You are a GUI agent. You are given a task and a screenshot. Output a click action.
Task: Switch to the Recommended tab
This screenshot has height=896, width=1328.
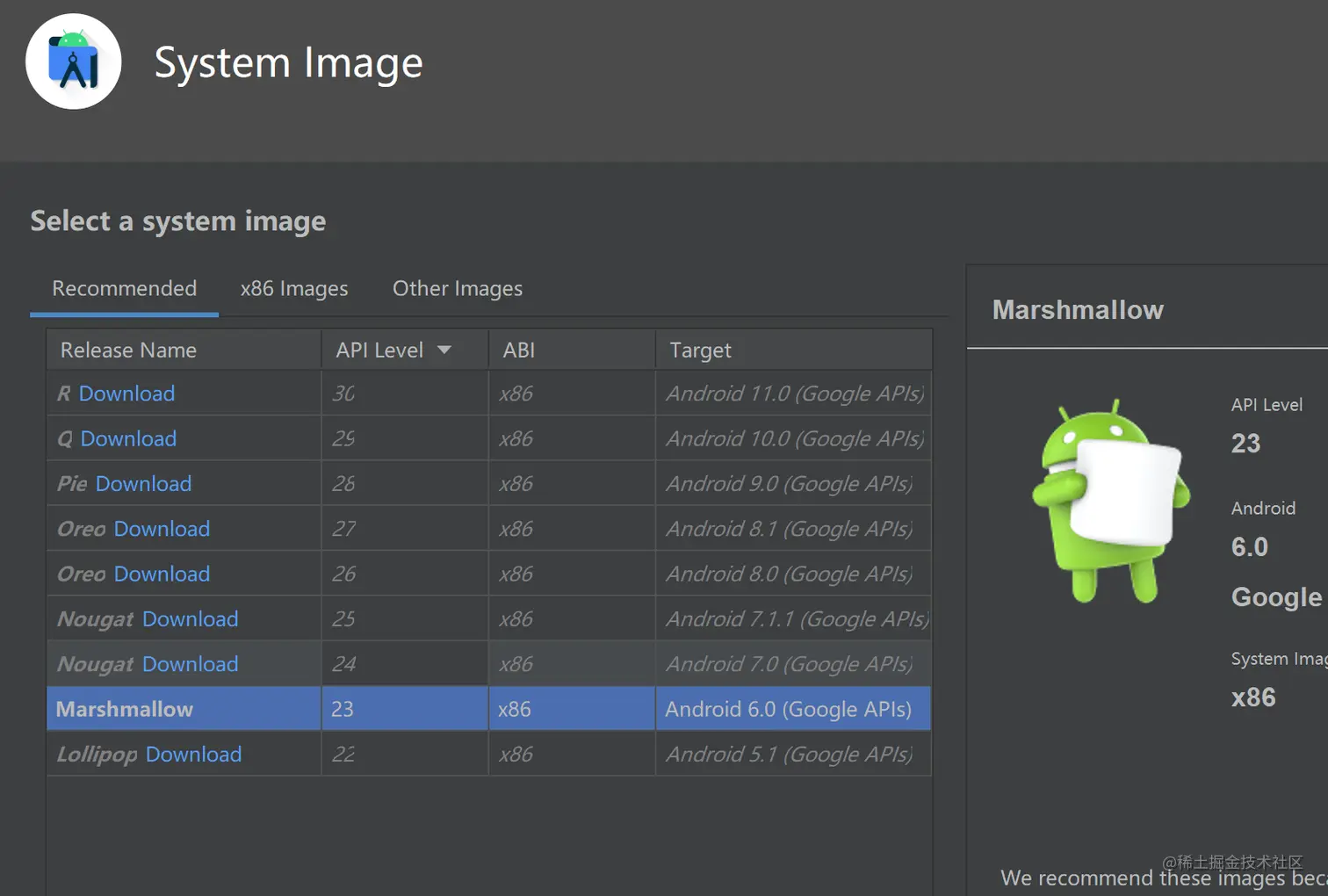click(124, 289)
